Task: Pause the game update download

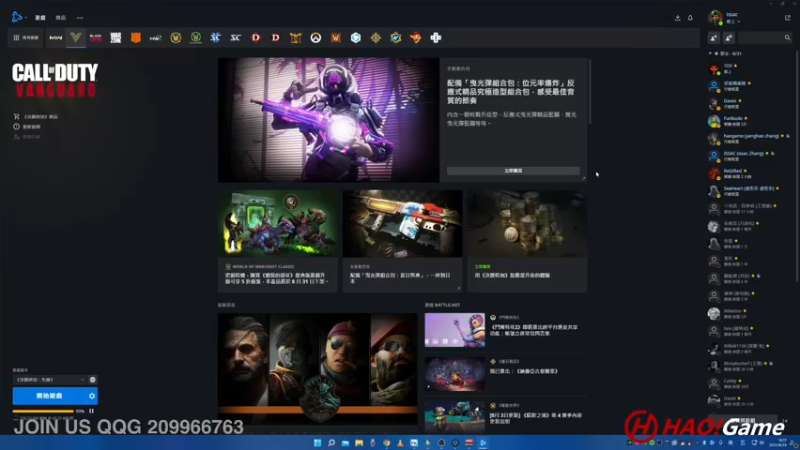Action: (91, 411)
